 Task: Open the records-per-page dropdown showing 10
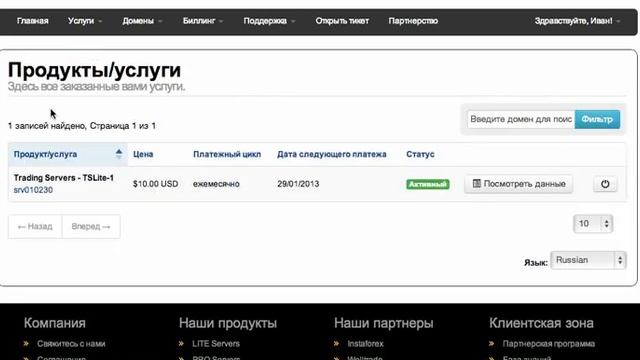click(593, 224)
